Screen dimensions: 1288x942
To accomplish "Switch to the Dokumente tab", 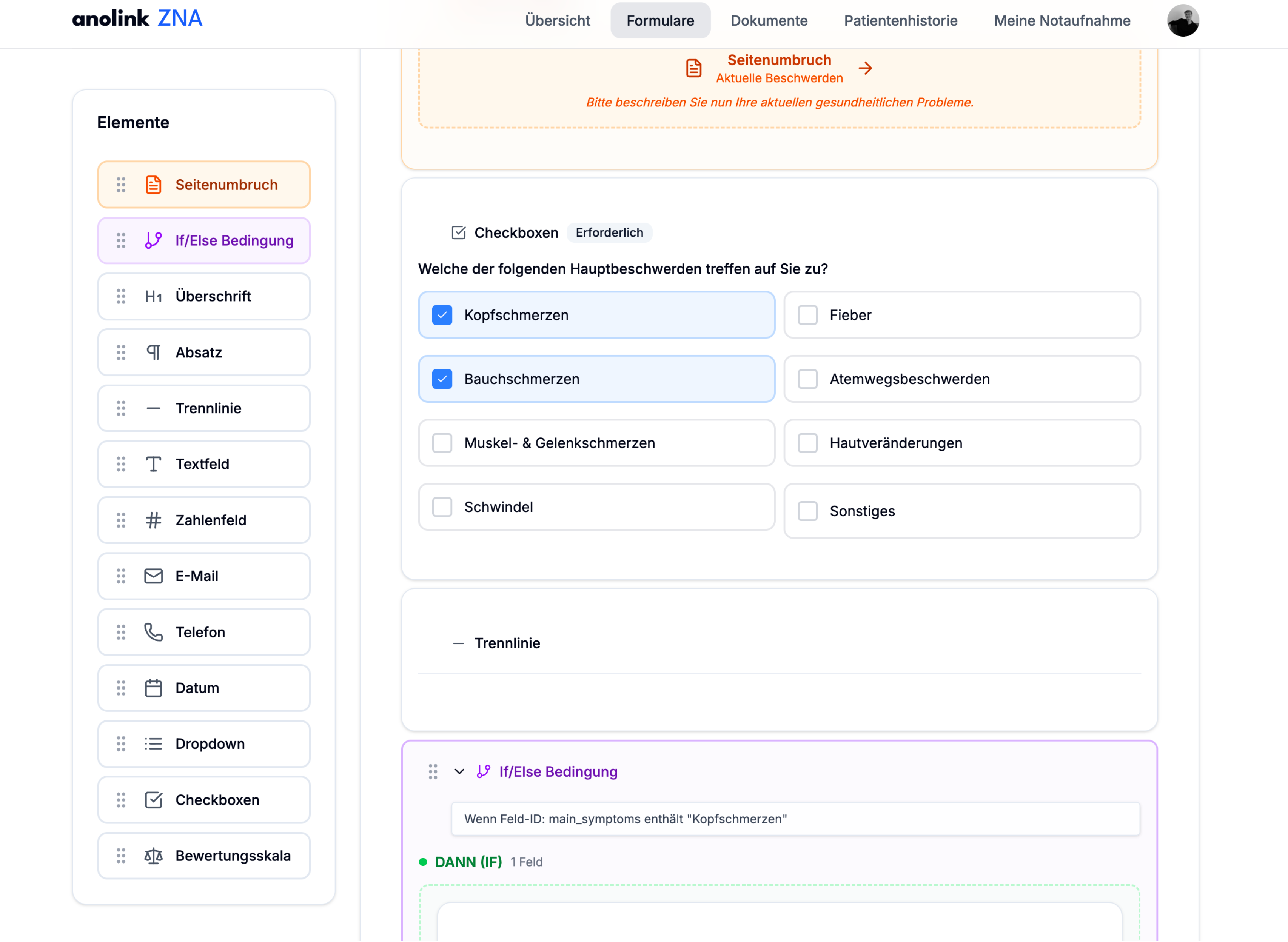I will (768, 20).
